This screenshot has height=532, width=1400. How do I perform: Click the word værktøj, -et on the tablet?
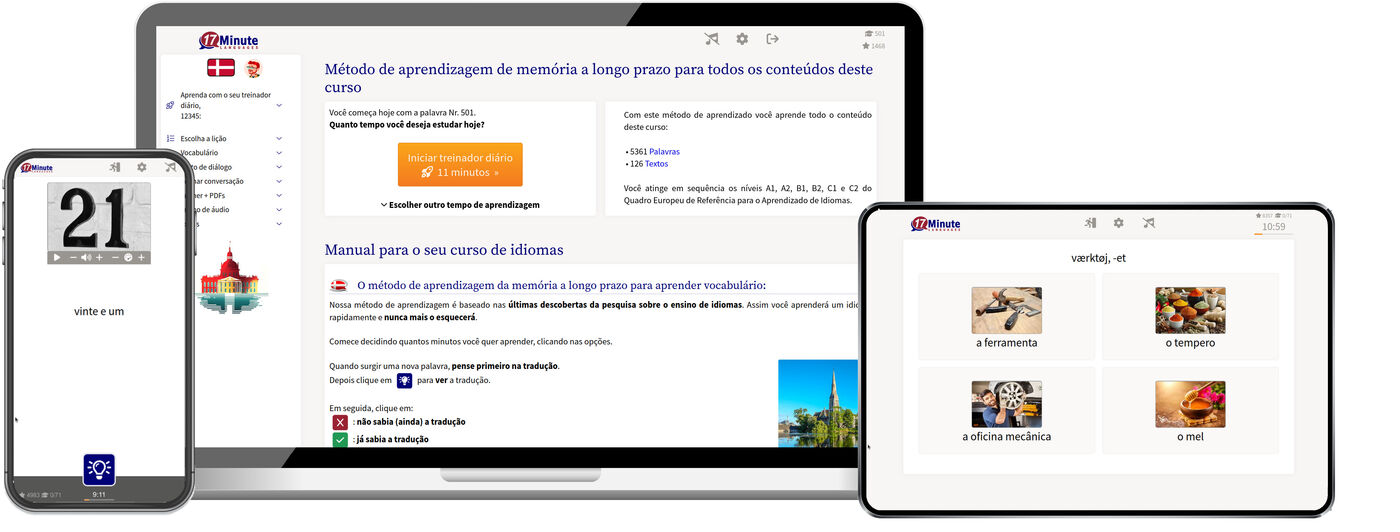coord(1098,258)
